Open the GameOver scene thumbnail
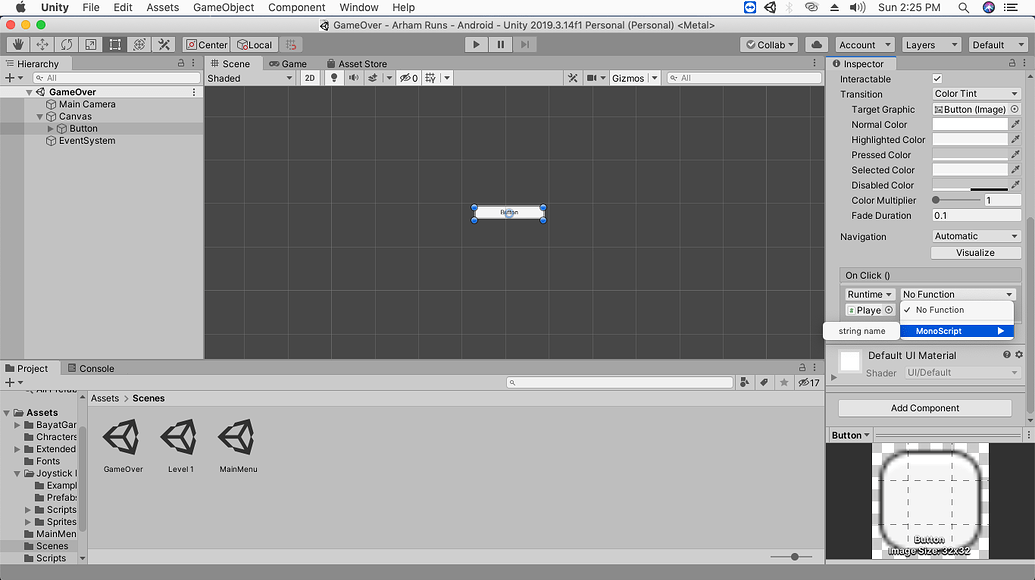Screen dimensions: 1035x580 [122, 439]
